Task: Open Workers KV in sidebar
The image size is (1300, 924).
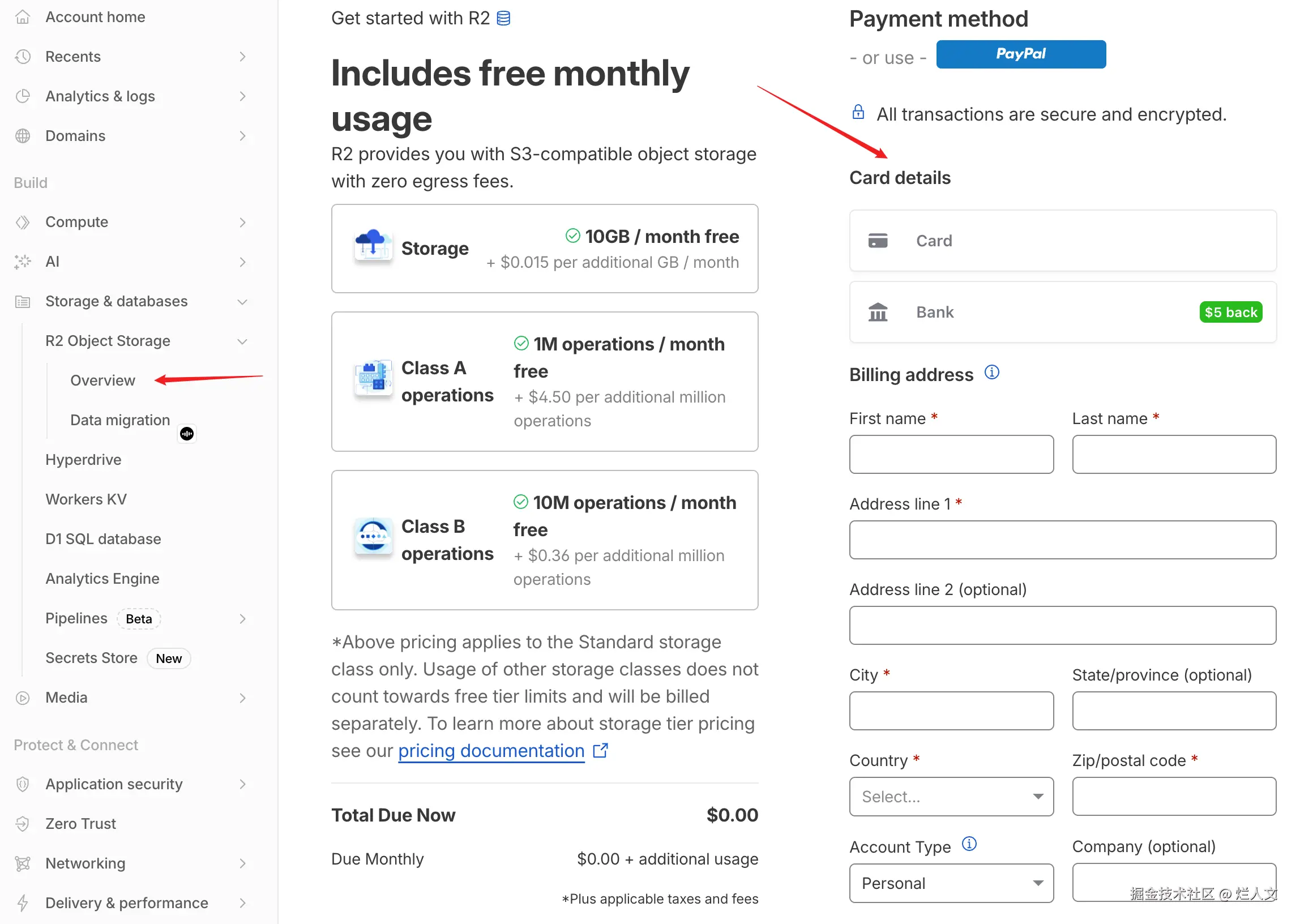Action: tap(86, 499)
